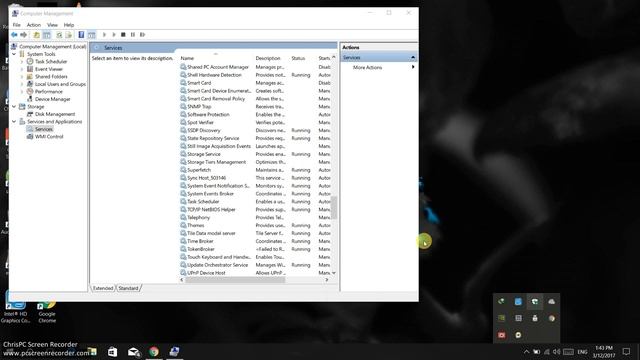Click the Pause Service toolbar icon

point(133,35)
